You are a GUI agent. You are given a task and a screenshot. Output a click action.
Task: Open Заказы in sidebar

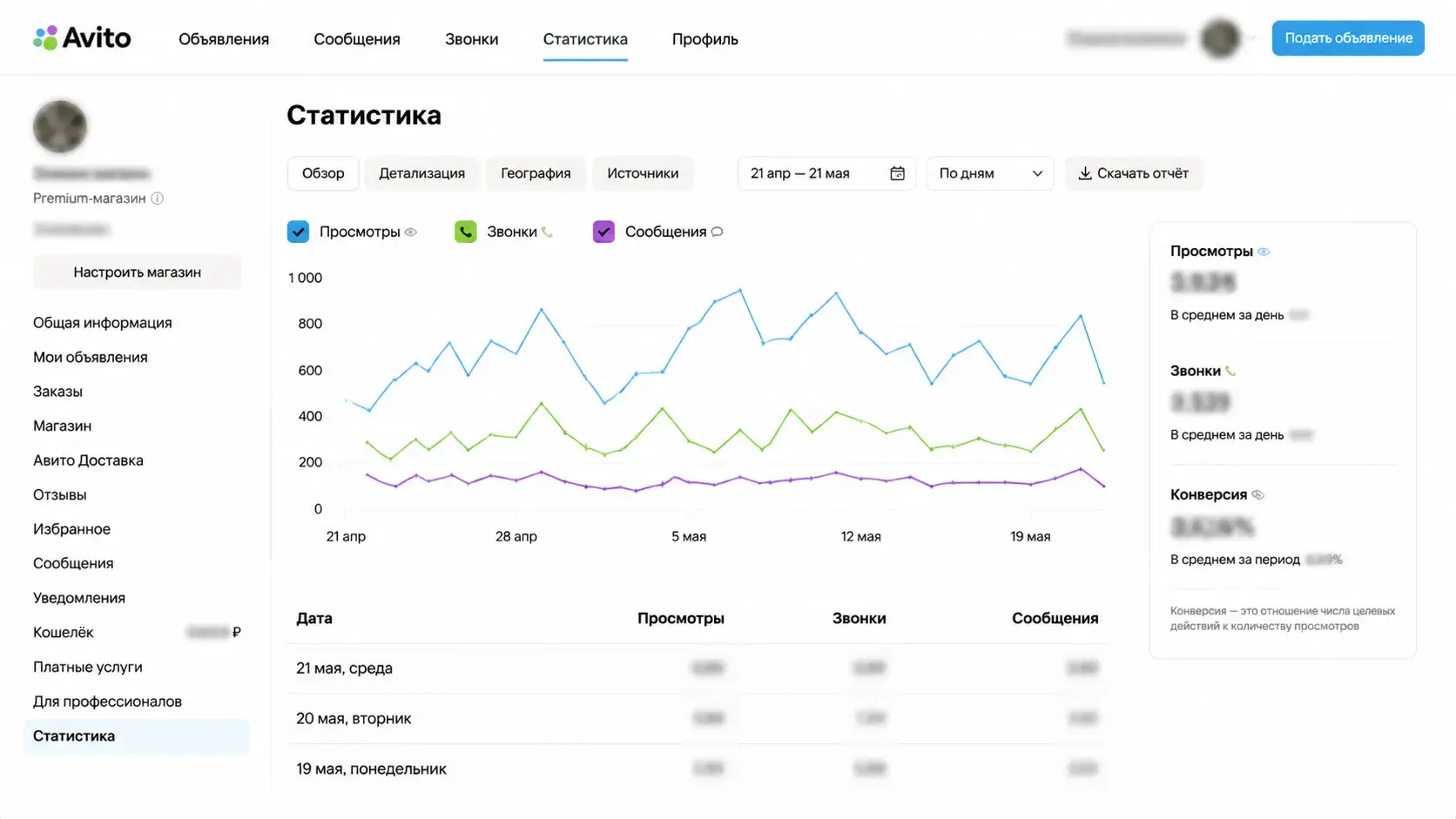coord(57,392)
